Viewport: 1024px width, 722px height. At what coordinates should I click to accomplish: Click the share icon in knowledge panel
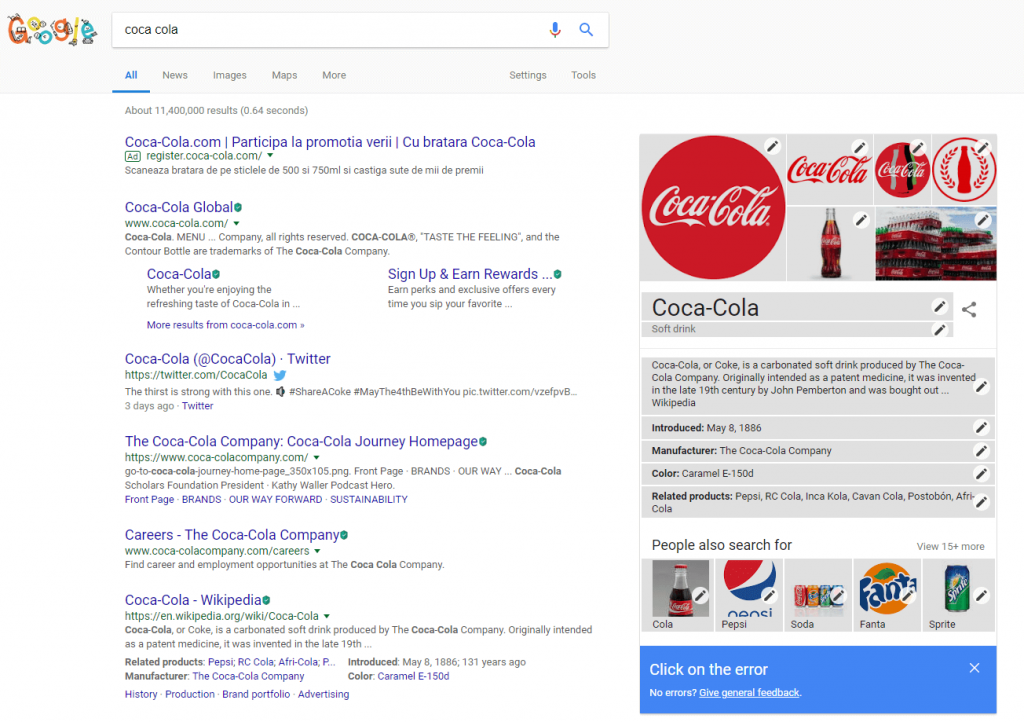pos(969,309)
